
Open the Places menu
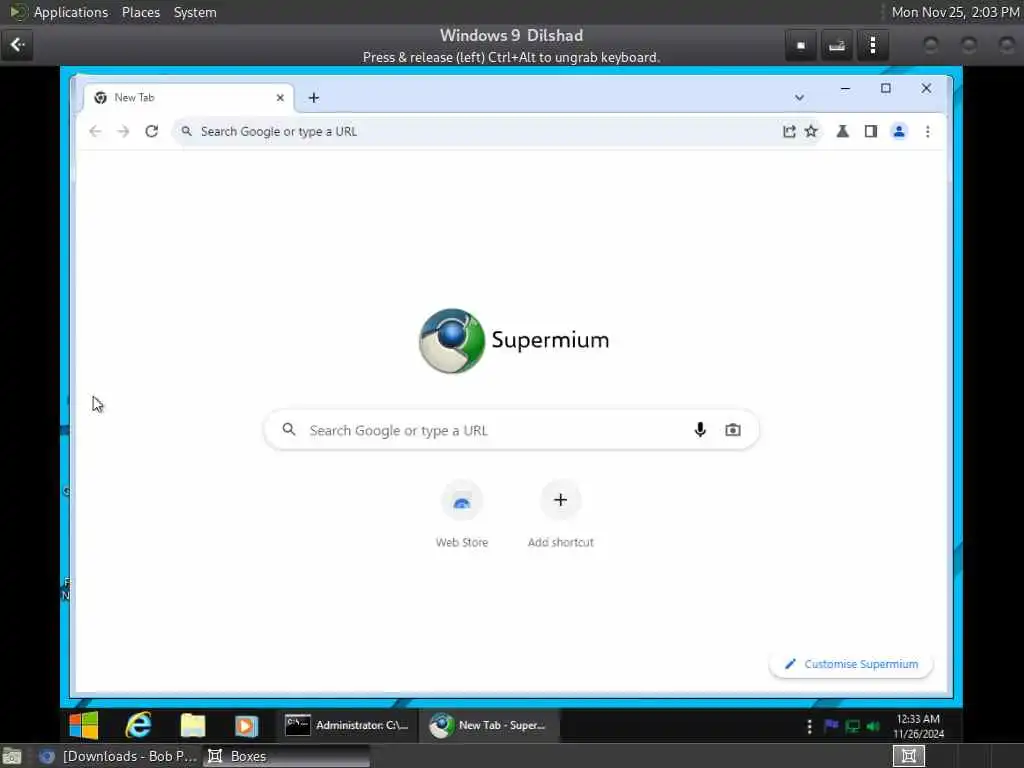pyautogui.click(x=141, y=12)
